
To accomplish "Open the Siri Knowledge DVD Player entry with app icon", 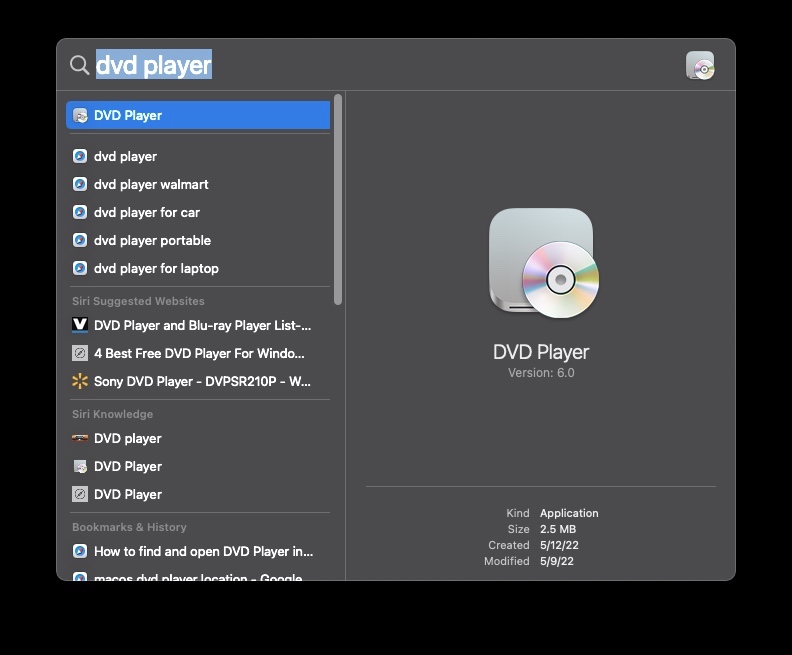I will pos(198,467).
